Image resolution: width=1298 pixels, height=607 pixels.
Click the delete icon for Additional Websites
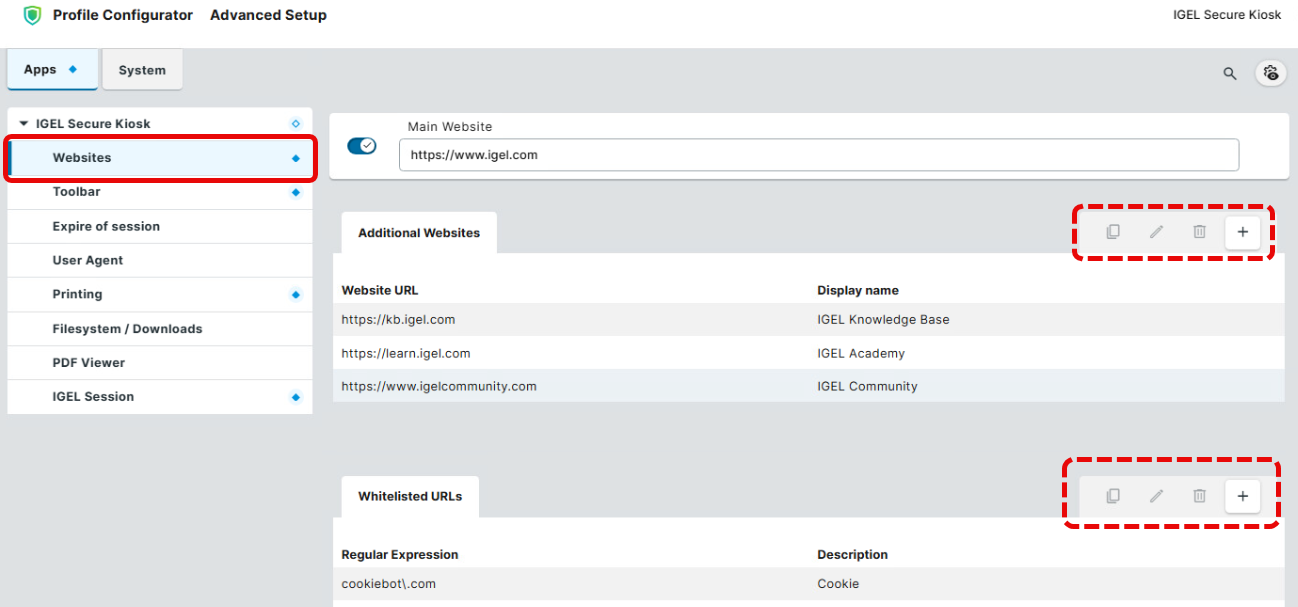[1199, 232]
